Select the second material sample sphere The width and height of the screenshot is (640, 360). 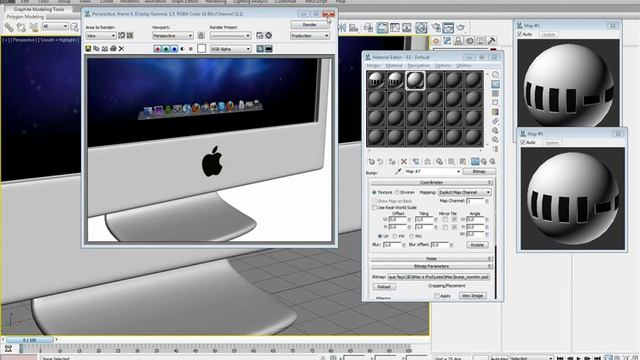395,80
